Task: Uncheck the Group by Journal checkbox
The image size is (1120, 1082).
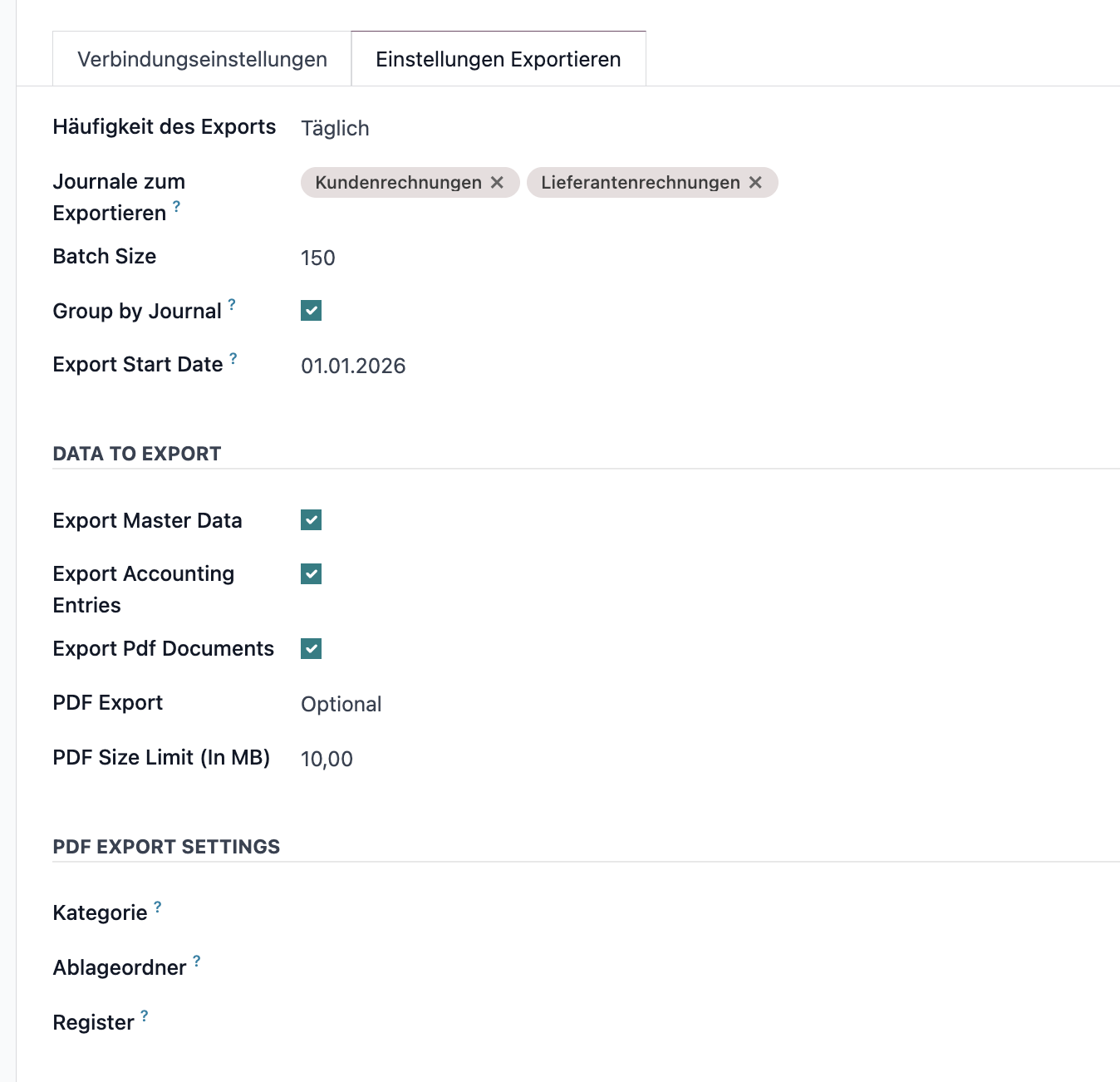Action: click(x=312, y=311)
